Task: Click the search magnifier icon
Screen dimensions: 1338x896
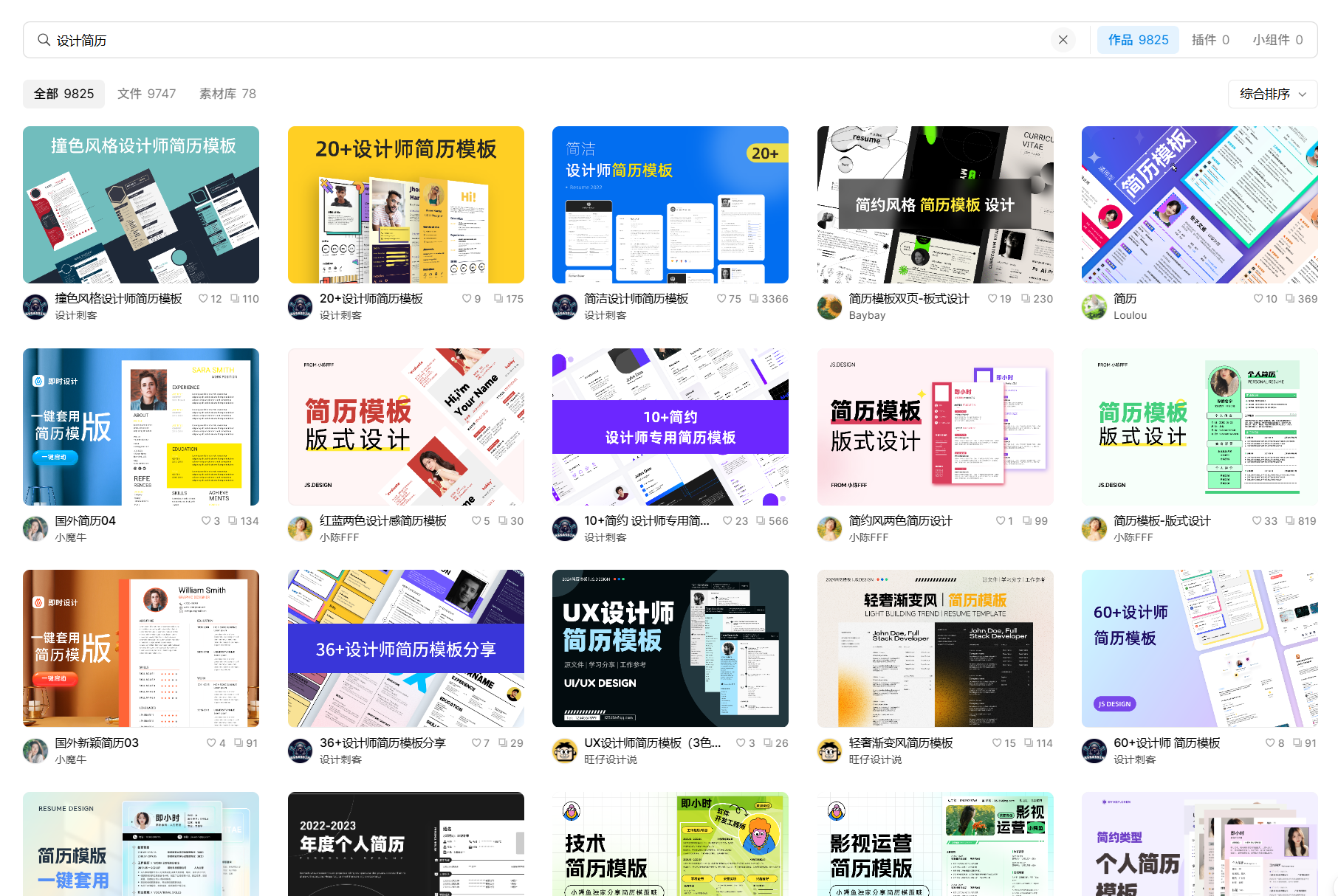Action: click(44, 40)
